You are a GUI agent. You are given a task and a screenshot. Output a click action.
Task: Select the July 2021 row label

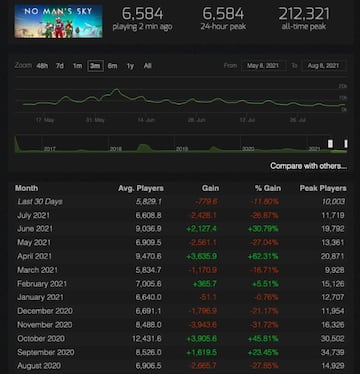point(33,215)
